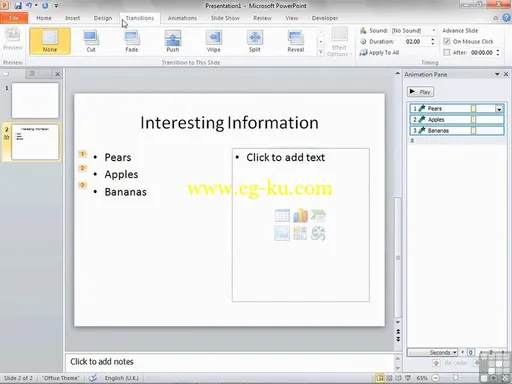This screenshot has height=384, width=512.
Task: Click Apply To All
Action: pos(379,53)
